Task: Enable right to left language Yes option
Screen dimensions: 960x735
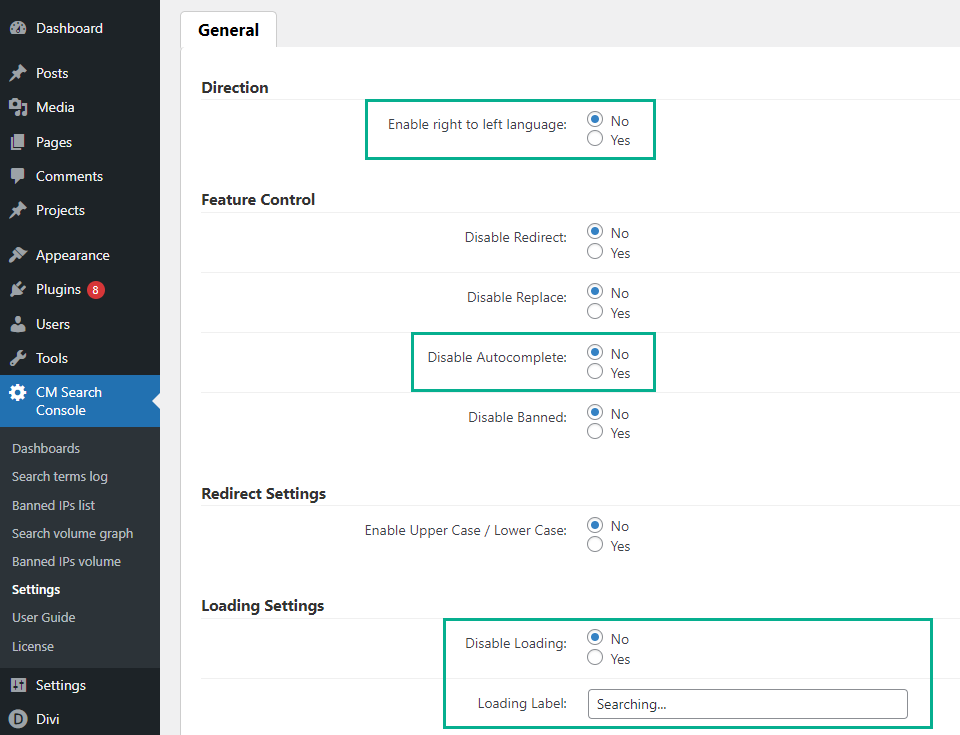Action: (x=595, y=140)
